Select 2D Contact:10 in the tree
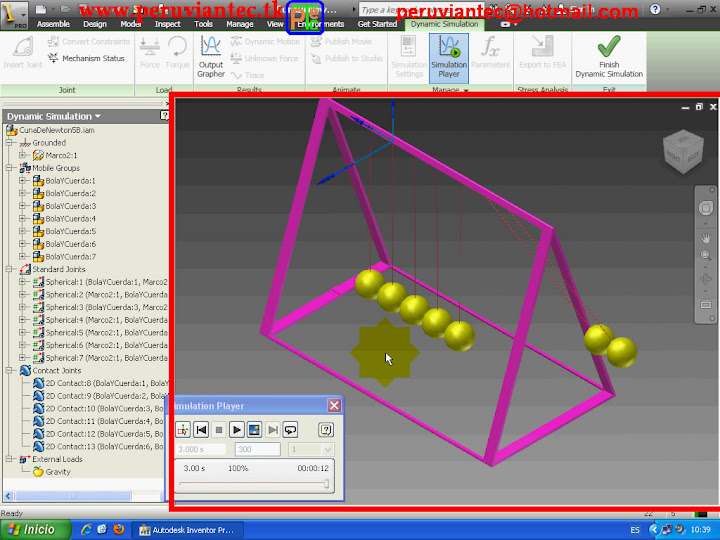Screen dimensions: 720x540 point(98,408)
